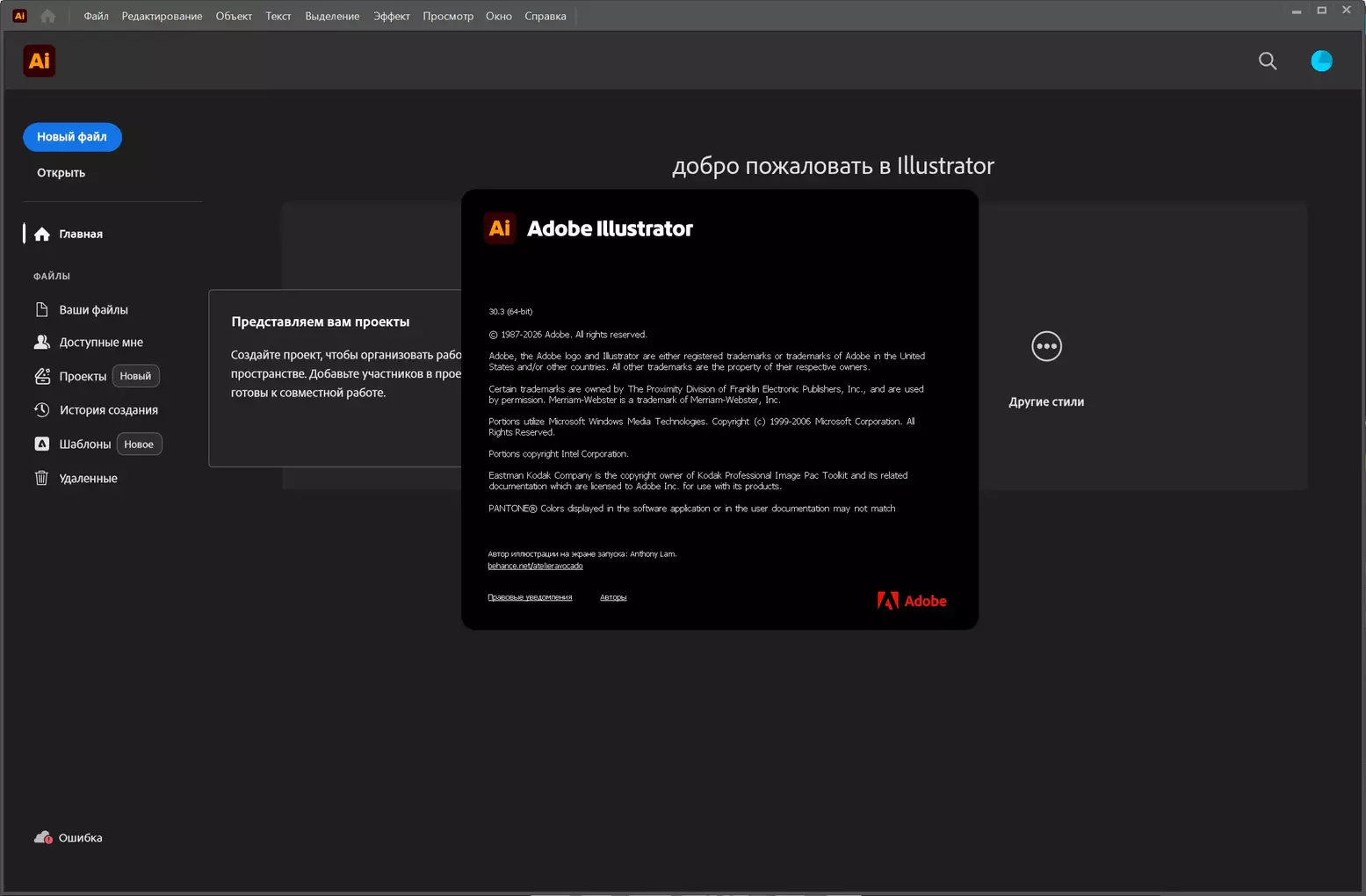Click the Открыть button
Viewport: 1366px width, 896px height.
tap(61, 172)
